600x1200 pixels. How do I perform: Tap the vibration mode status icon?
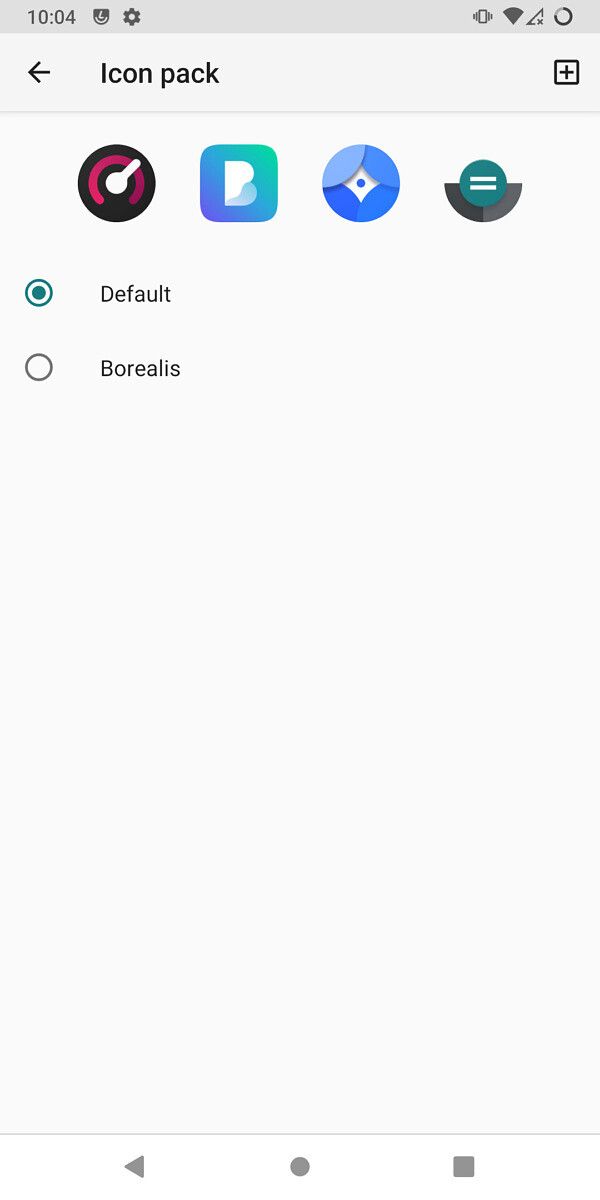484,16
